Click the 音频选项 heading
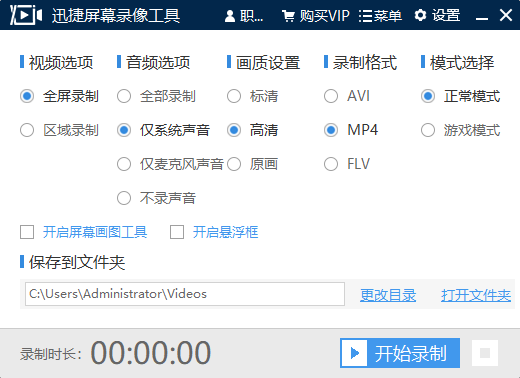Image resolution: width=520 pixels, height=378 pixels. pyautogui.click(x=158, y=63)
